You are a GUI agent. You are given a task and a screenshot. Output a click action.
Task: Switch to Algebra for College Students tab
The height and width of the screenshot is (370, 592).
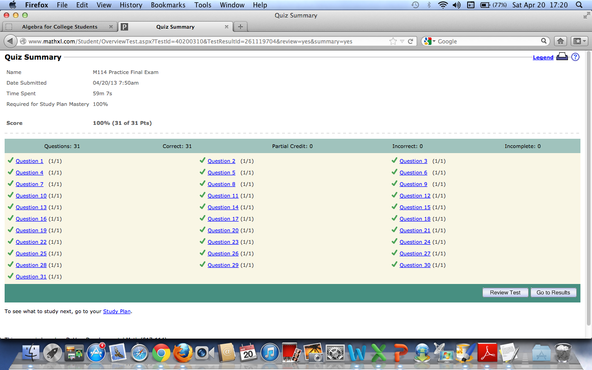[x=59, y=27]
